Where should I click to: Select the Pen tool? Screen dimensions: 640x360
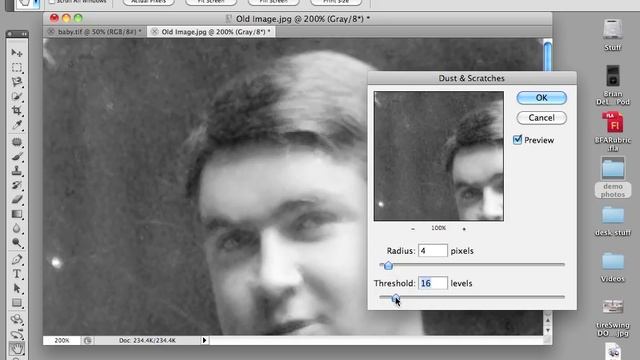(x=17, y=260)
